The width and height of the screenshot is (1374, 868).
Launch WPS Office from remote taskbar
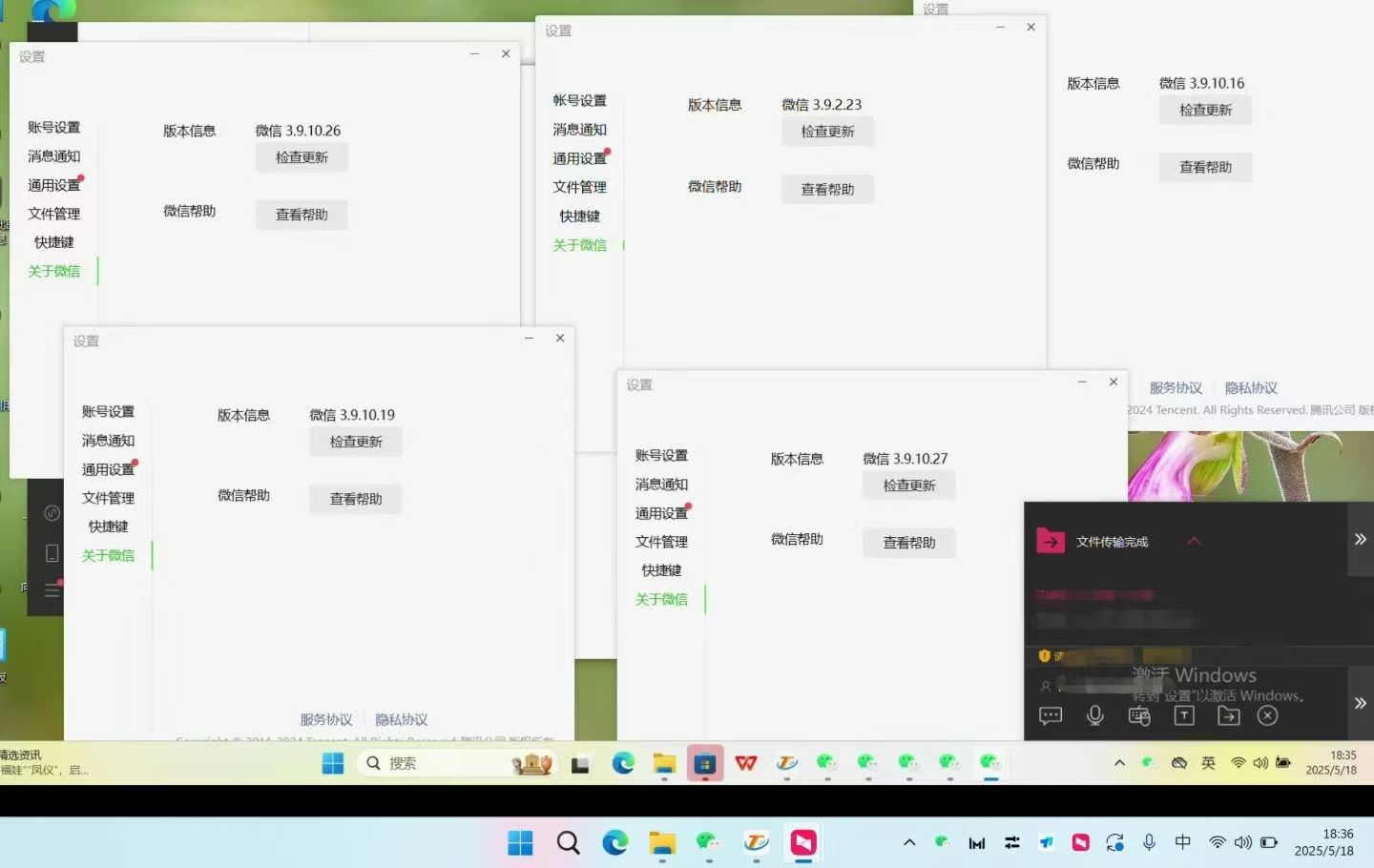(746, 763)
